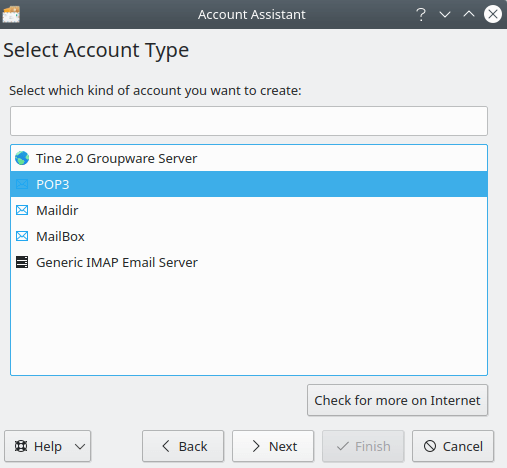Click the envelope icon beside POP3
The height and width of the screenshot is (468, 507).
point(22,184)
